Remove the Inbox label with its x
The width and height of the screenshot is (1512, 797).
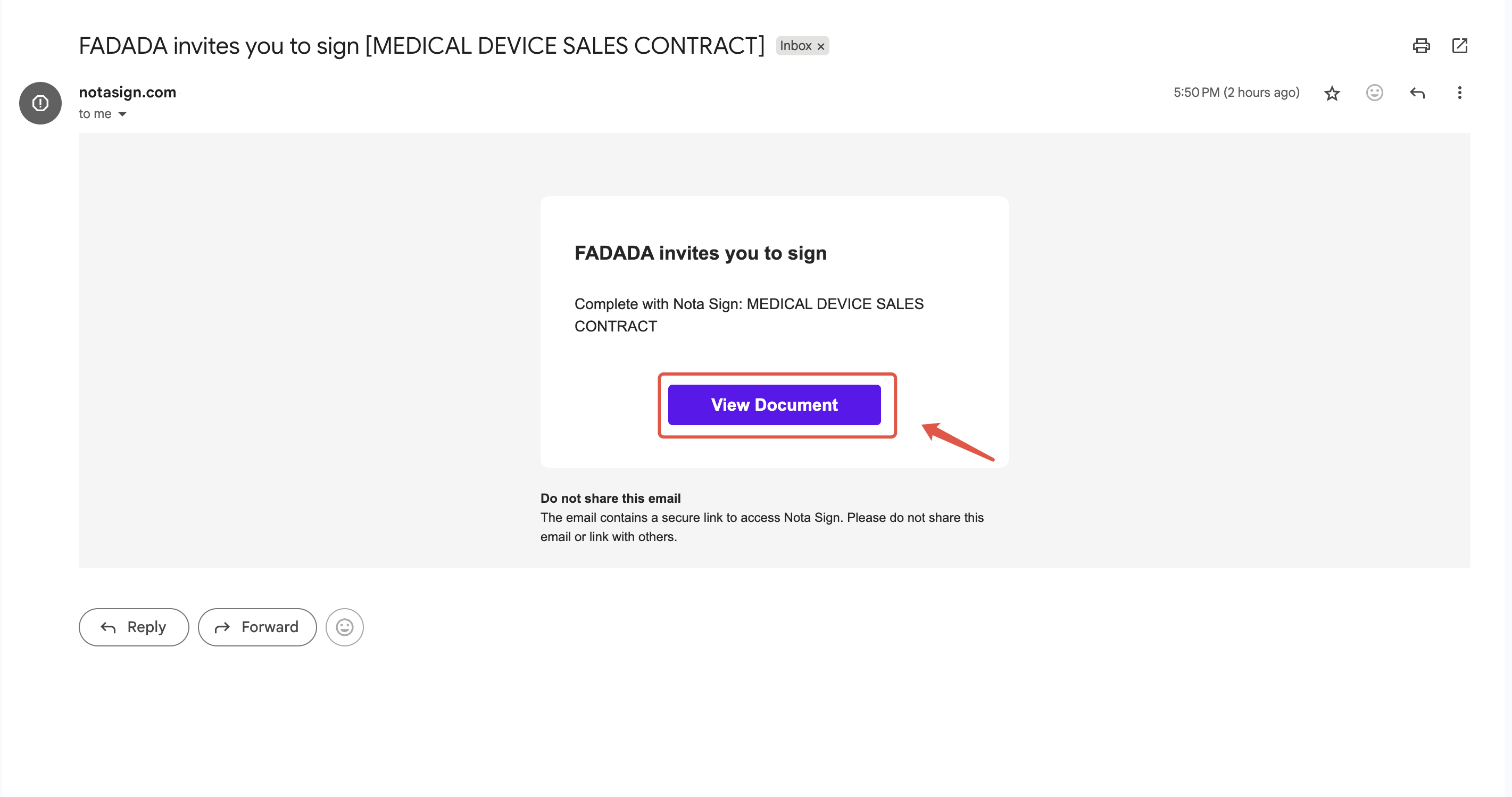820,46
